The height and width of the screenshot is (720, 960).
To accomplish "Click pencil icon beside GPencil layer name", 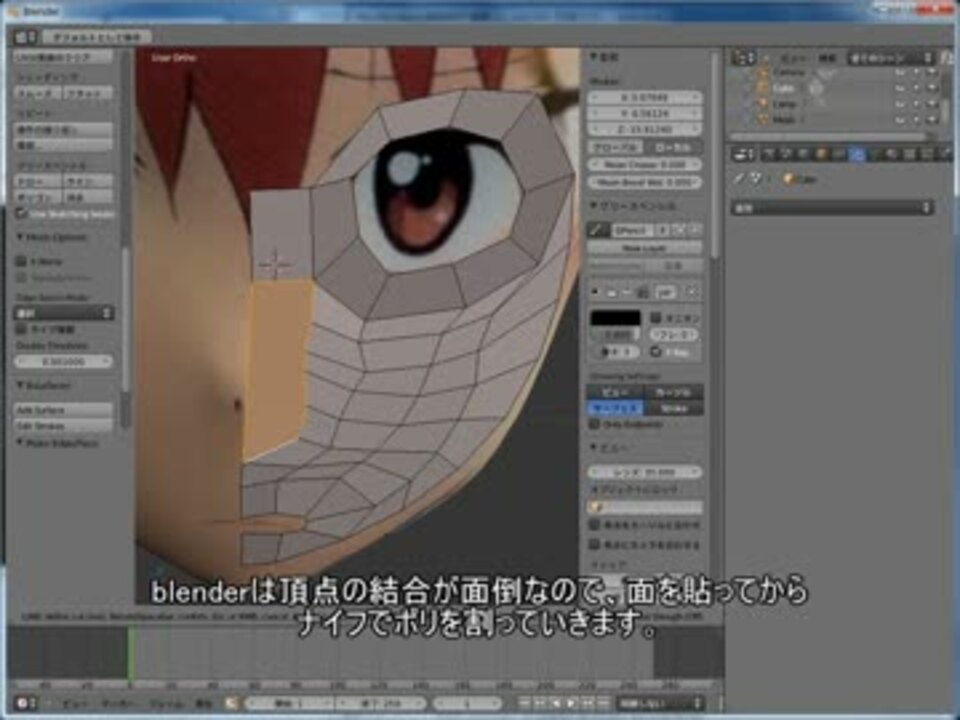I will (x=598, y=230).
